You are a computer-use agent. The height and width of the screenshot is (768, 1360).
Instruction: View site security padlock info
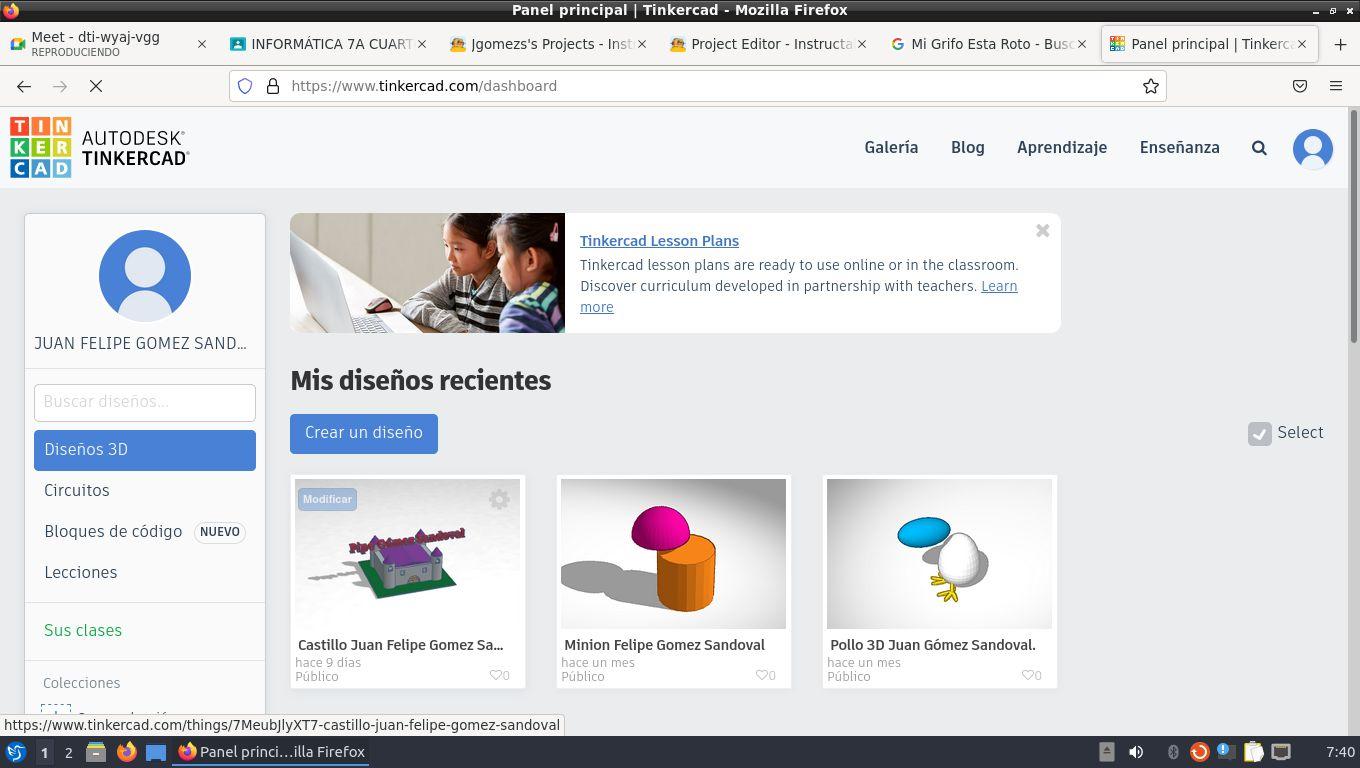click(272, 86)
